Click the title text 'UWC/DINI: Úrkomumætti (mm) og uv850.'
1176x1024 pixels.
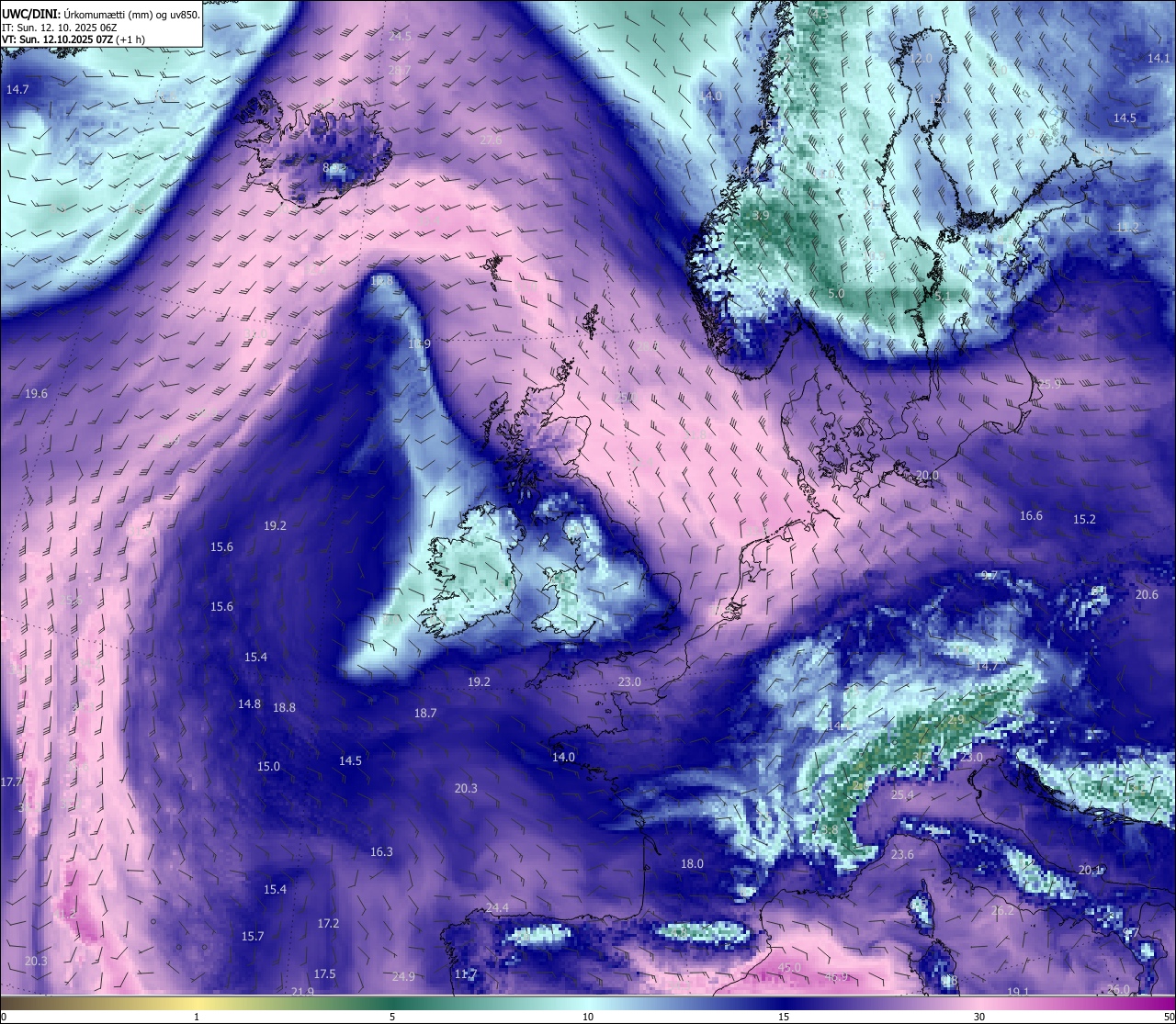coord(101,14)
